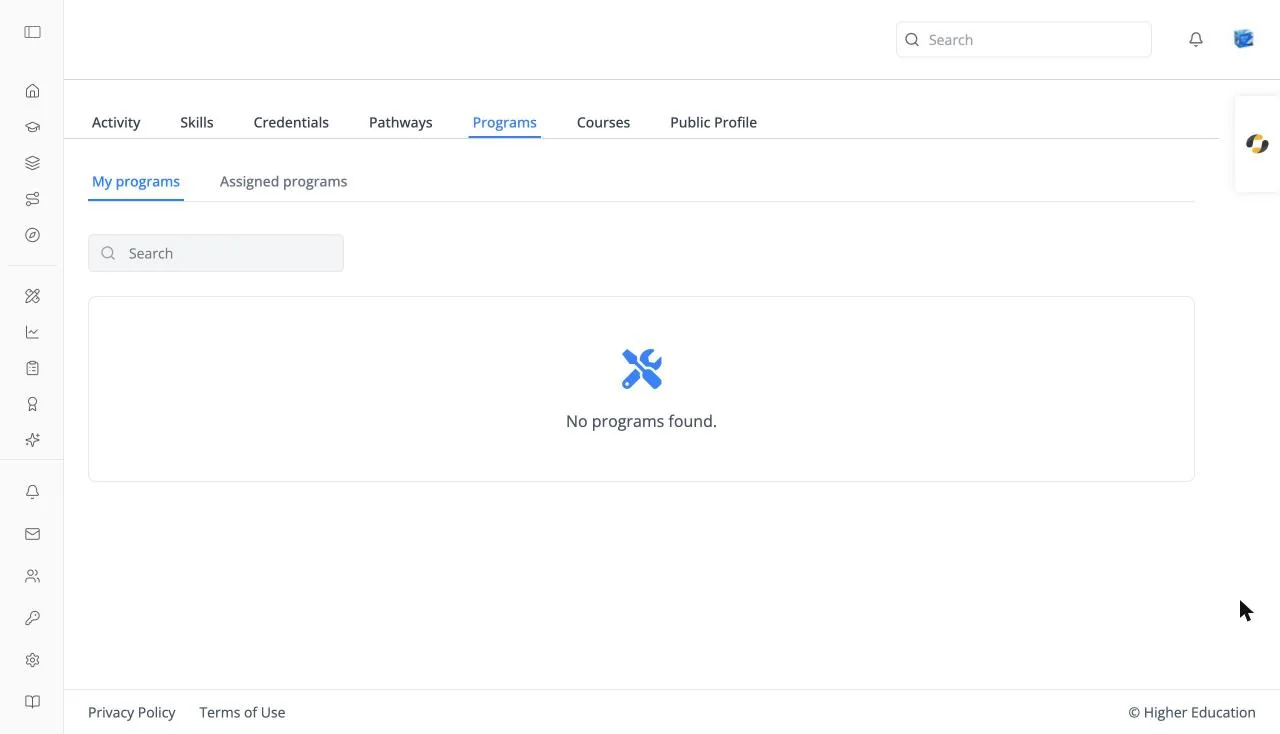Open the line chart analytics icon
The height and width of the screenshot is (734, 1280).
tap(32, 332)
